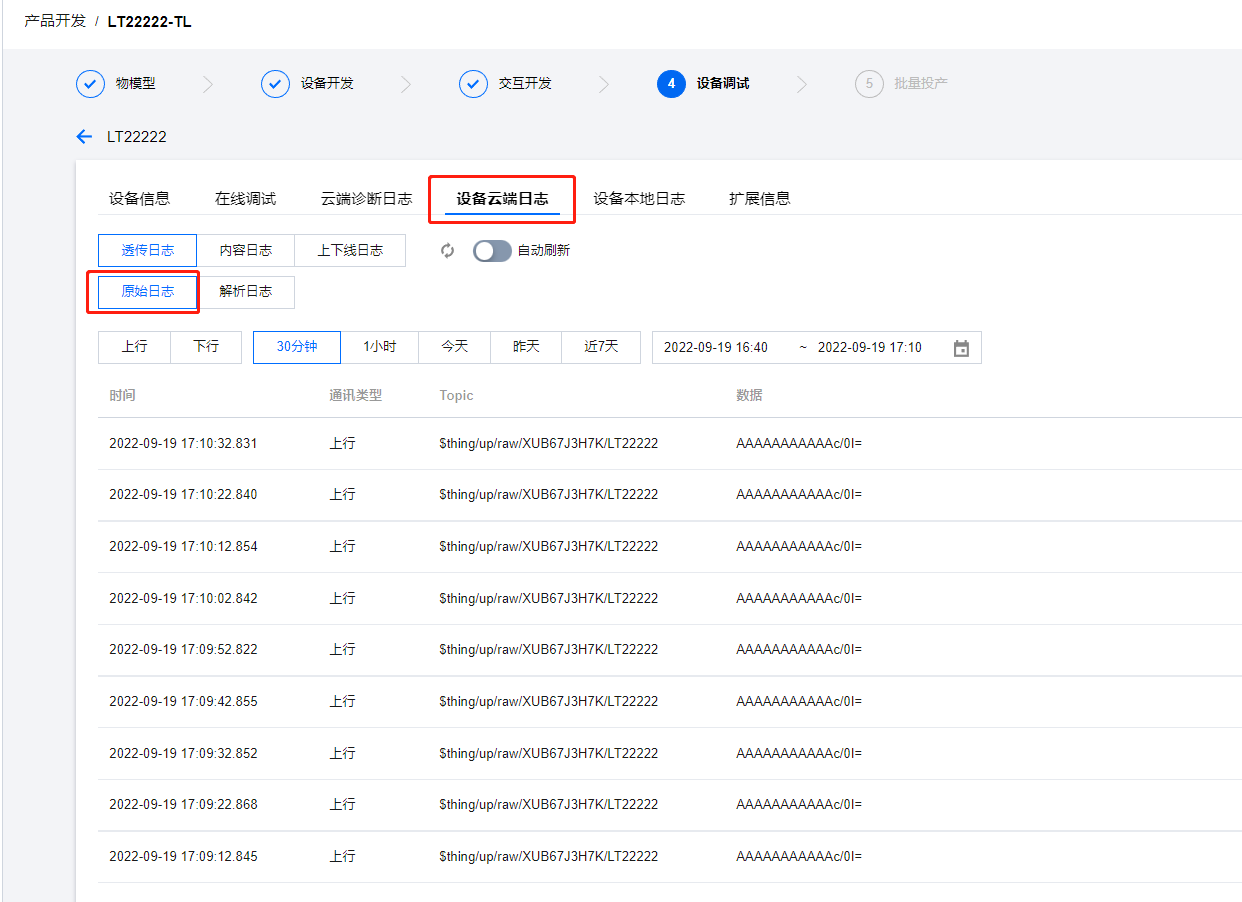Click the 时间 column header

click(x=122, y=396)
